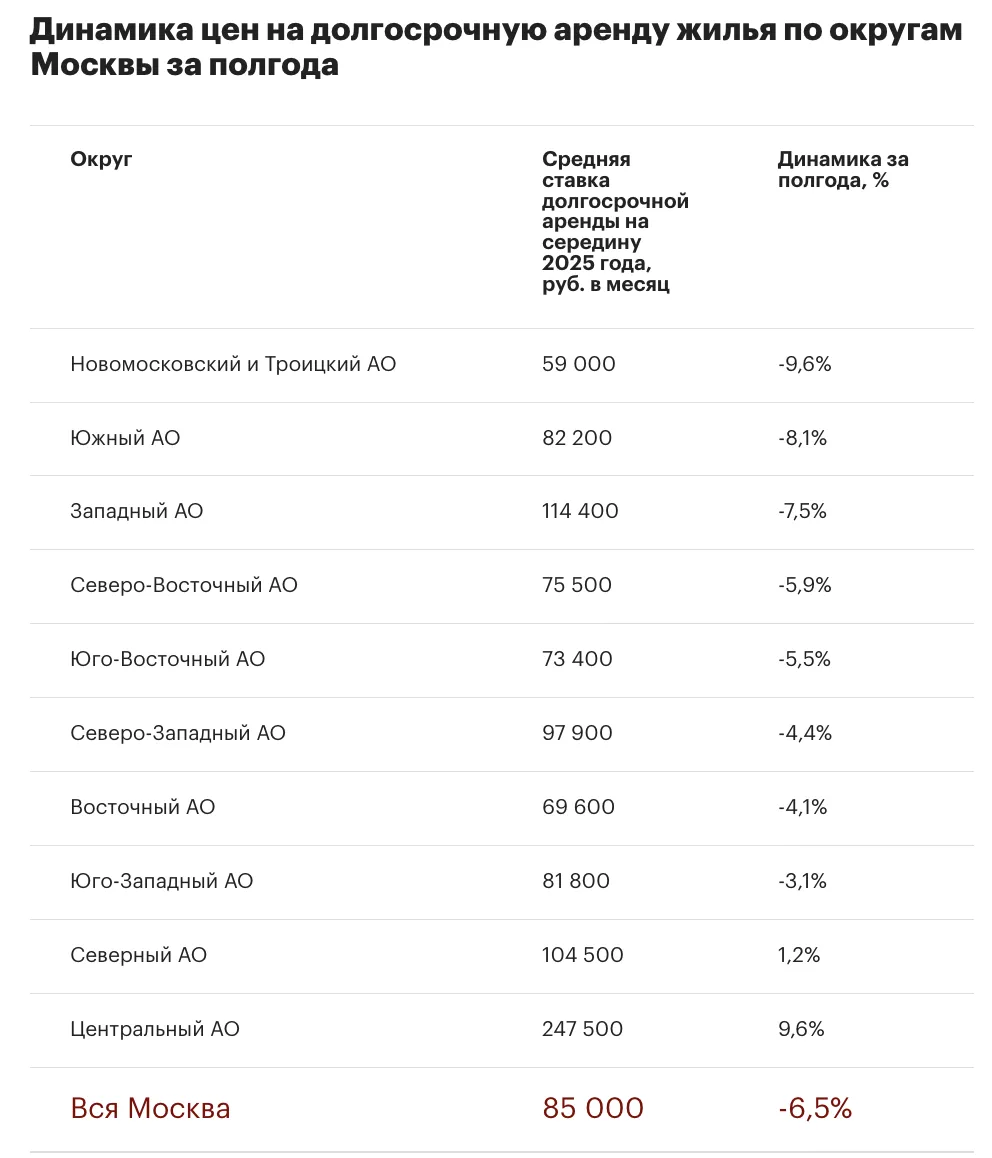Click the table title about Moscow rent dynamics
The height and width of the screenshot is (1158, 992).
[495, 48]
